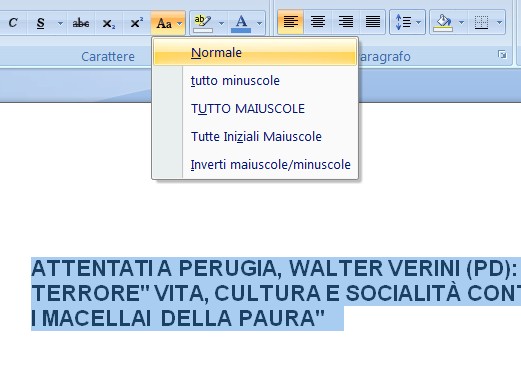Viewport: 521px width, 378px height.
Task: Toggle strikethrough formatting (abc icon)
Action: 81,23
